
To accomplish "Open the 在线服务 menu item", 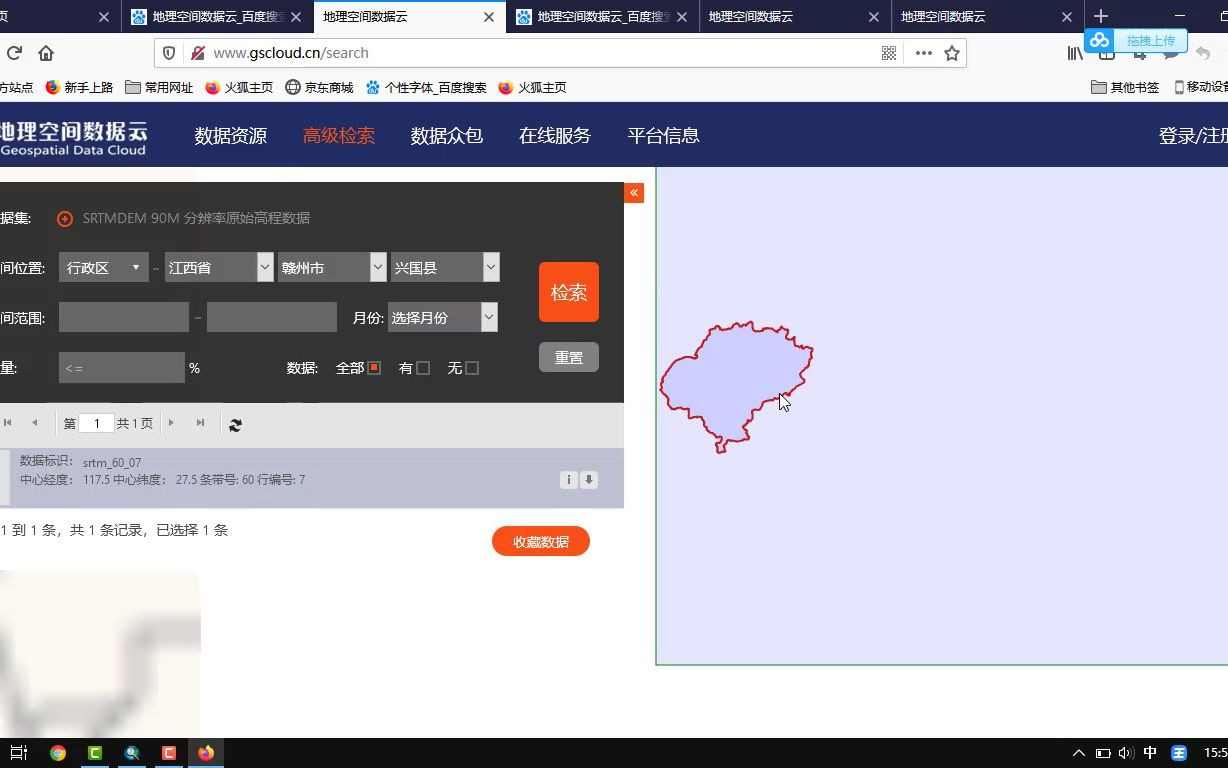I will (554, 135).
